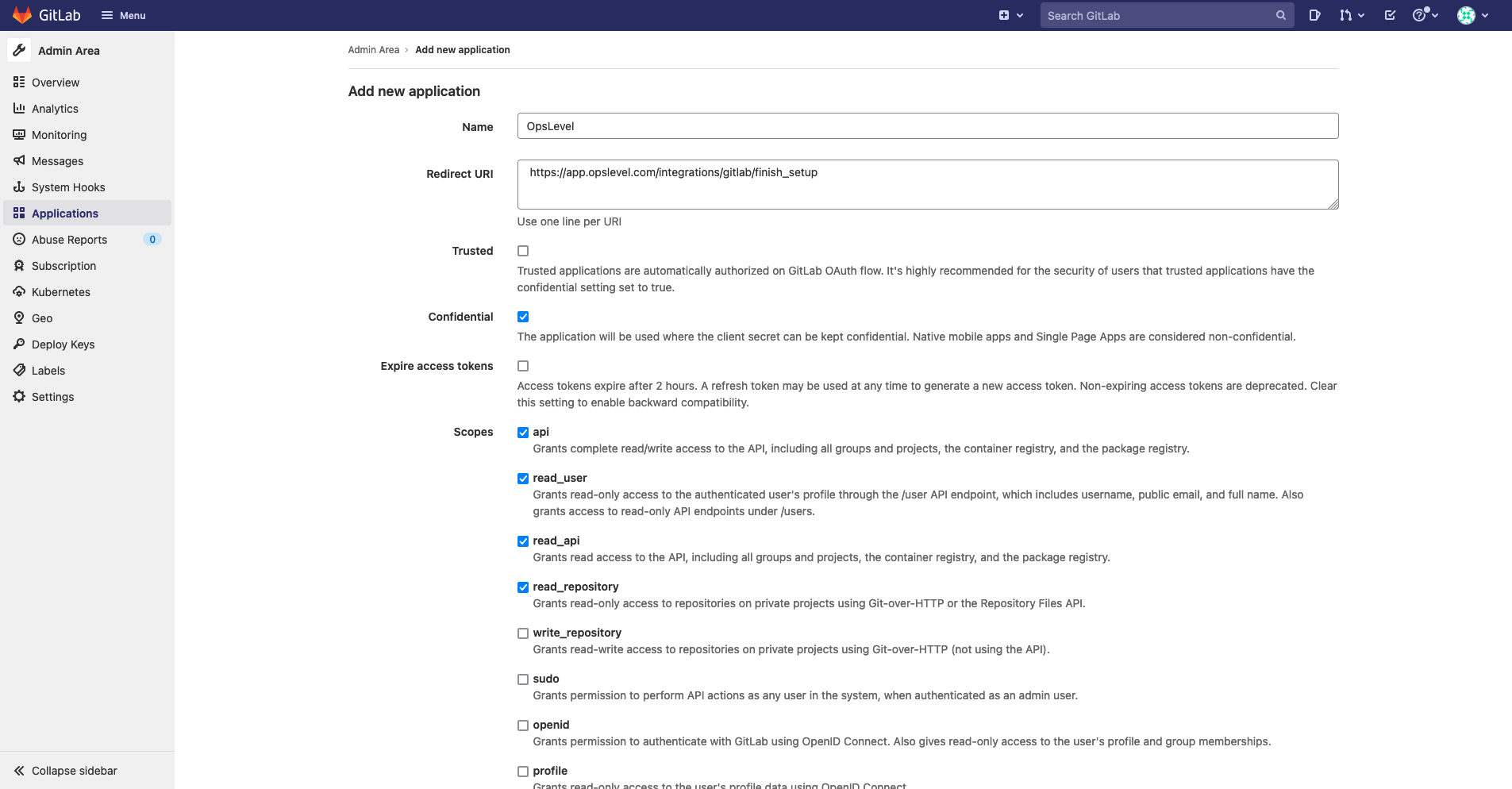
Task: Click the Monitoring monitor icon
Action: (19, 134)
